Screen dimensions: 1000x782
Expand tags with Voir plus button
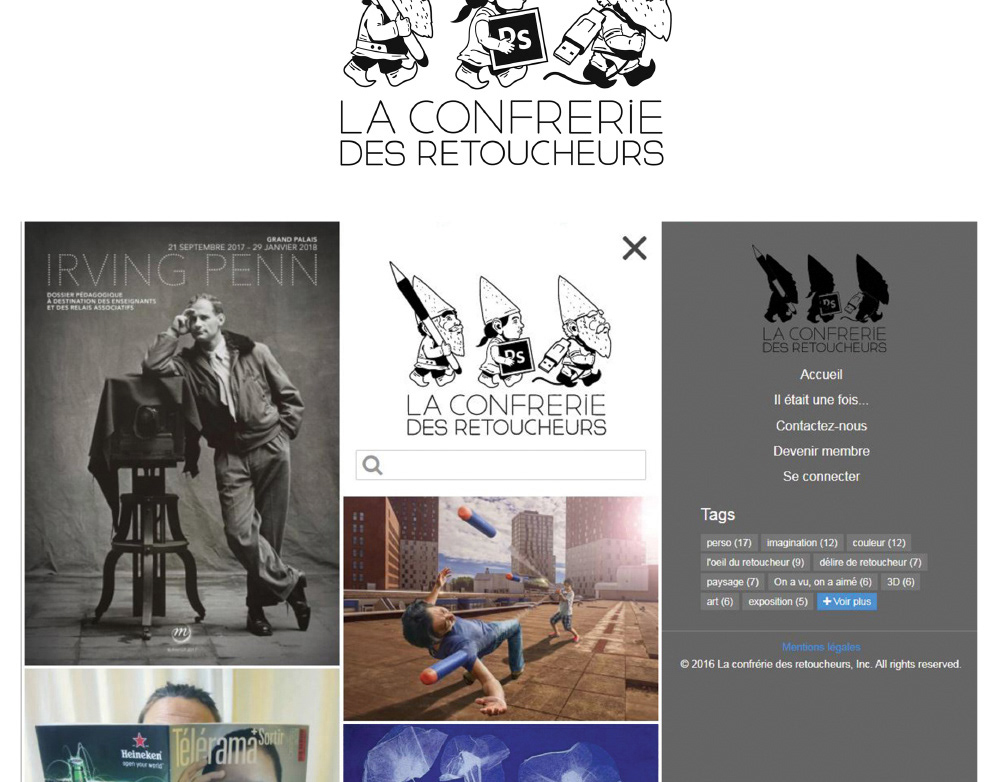coord(847,601)
